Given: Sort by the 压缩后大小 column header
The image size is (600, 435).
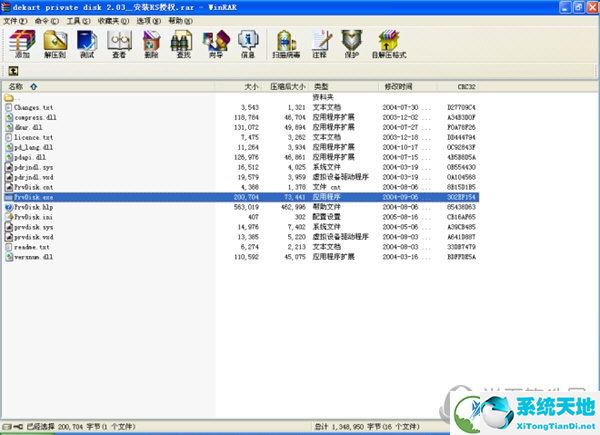Looking at the screenshot, I should (286, 87).
